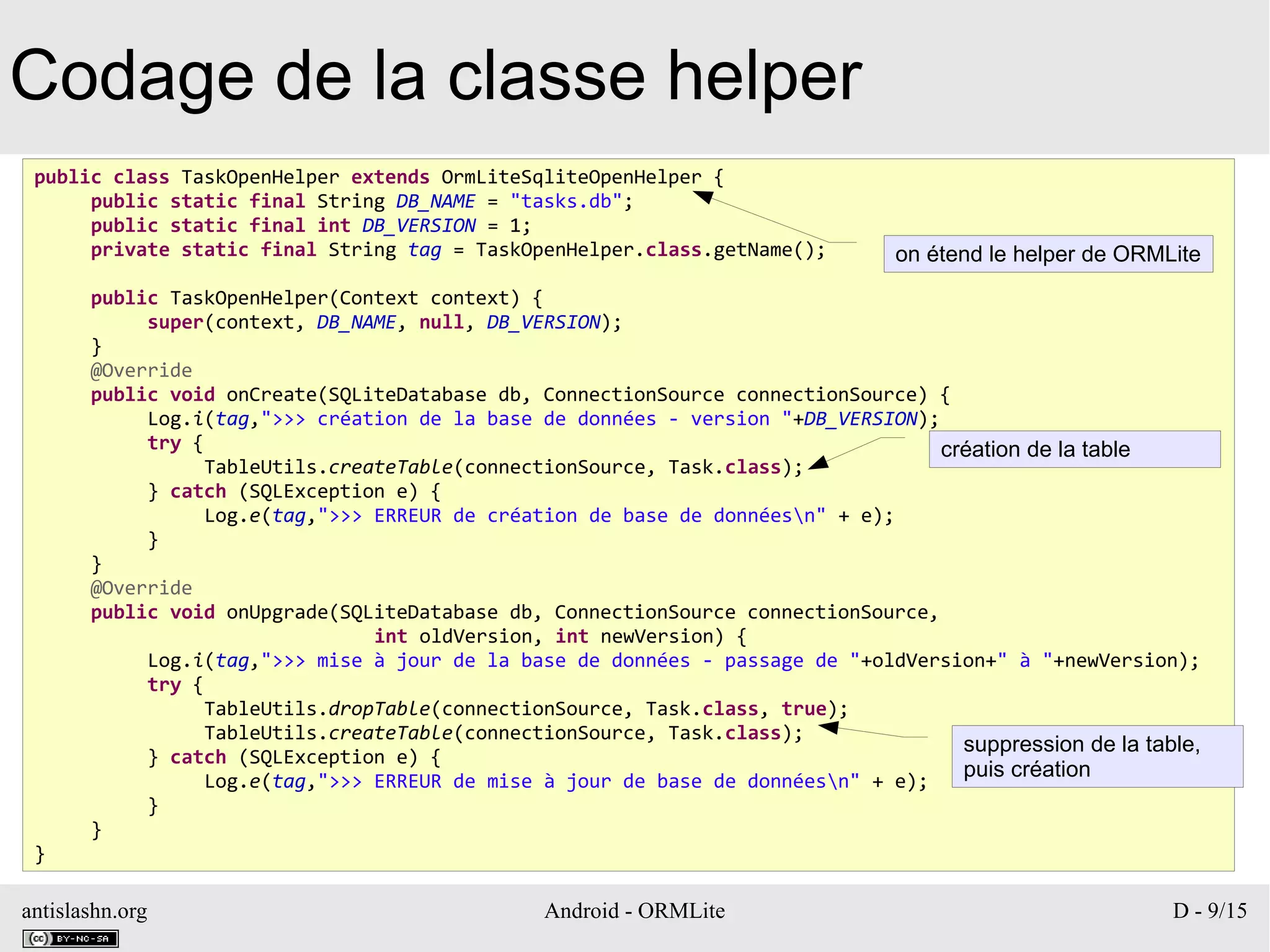Screen dimensions: 1270x952
Task: Click 'TaskOpenHelper.class.getName();' in the tag line
Action: point(651,250)
